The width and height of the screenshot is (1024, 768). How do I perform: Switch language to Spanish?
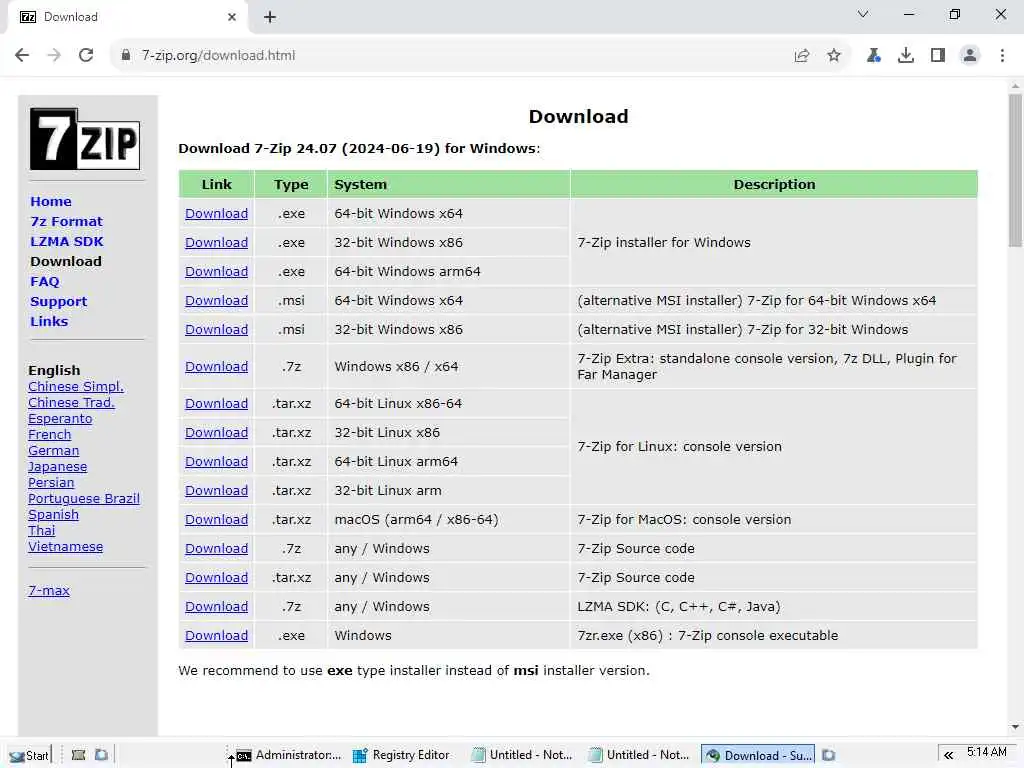click(54, 515)
